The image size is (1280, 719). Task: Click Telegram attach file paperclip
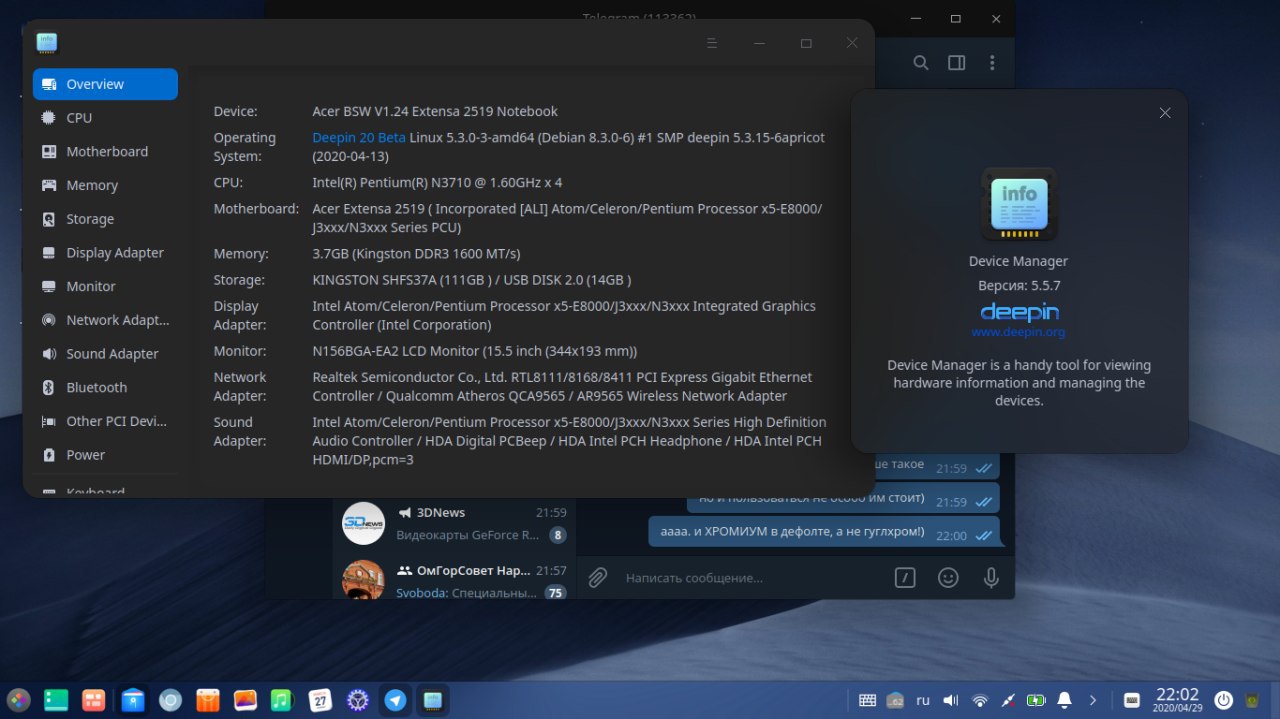[597, 578]
